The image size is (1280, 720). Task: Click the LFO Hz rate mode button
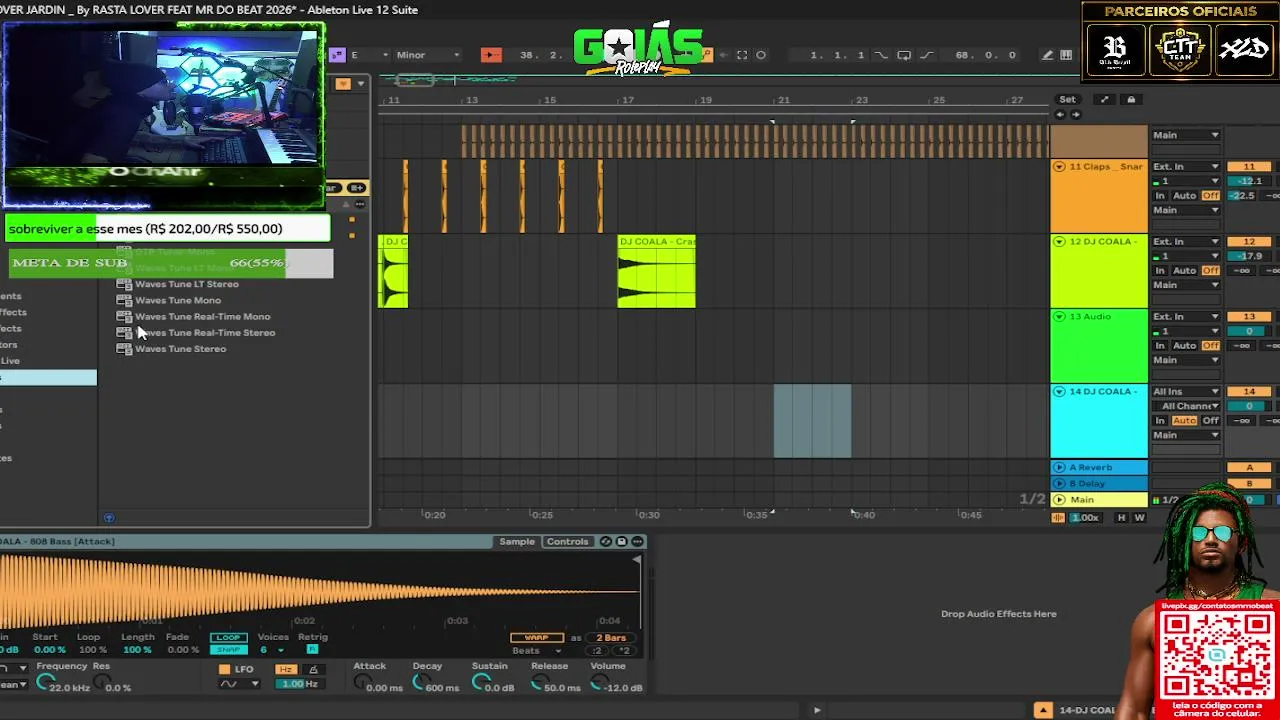286,669
